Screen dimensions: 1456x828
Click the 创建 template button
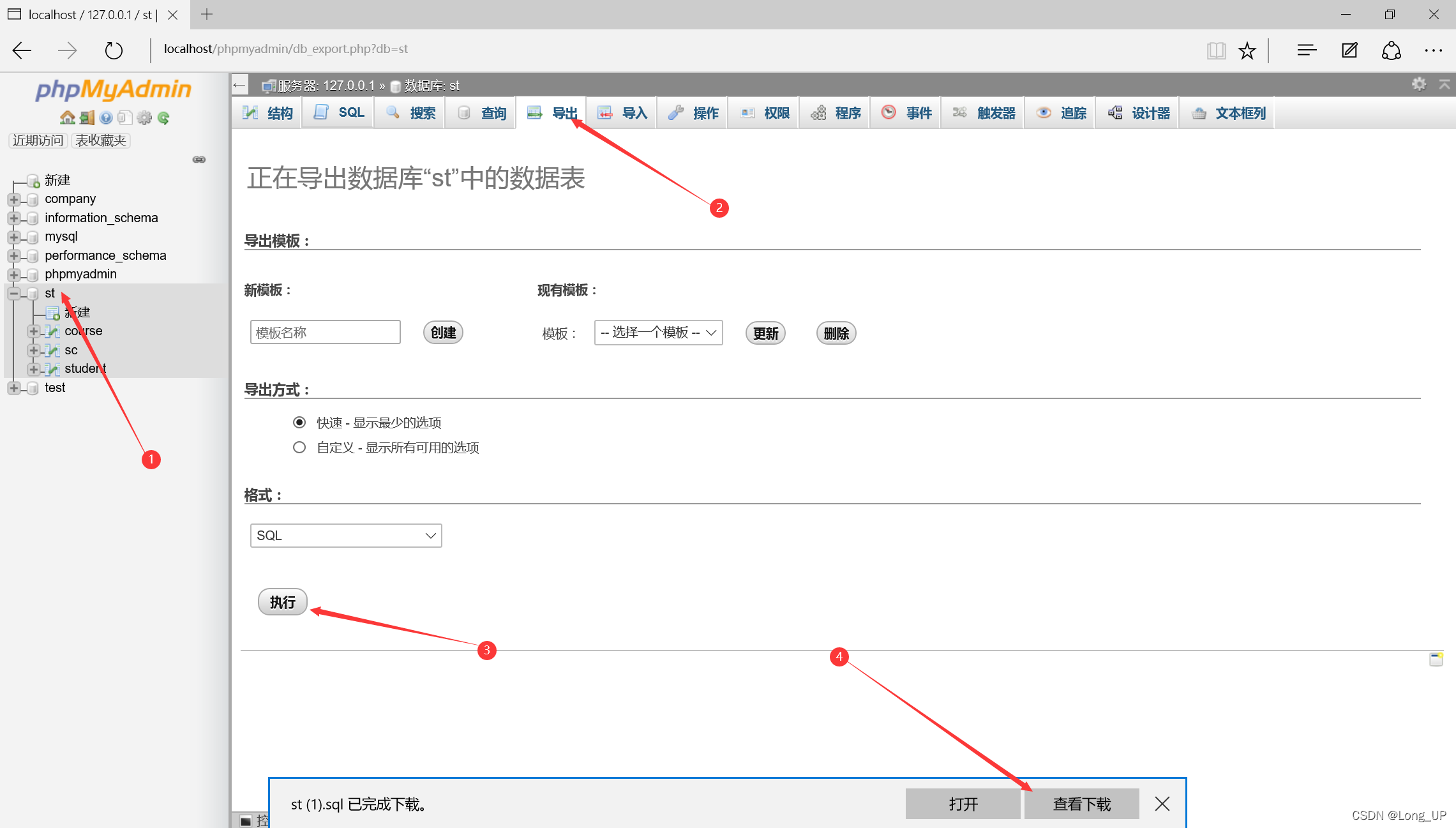pyautogui.click(x=443, y=333)
